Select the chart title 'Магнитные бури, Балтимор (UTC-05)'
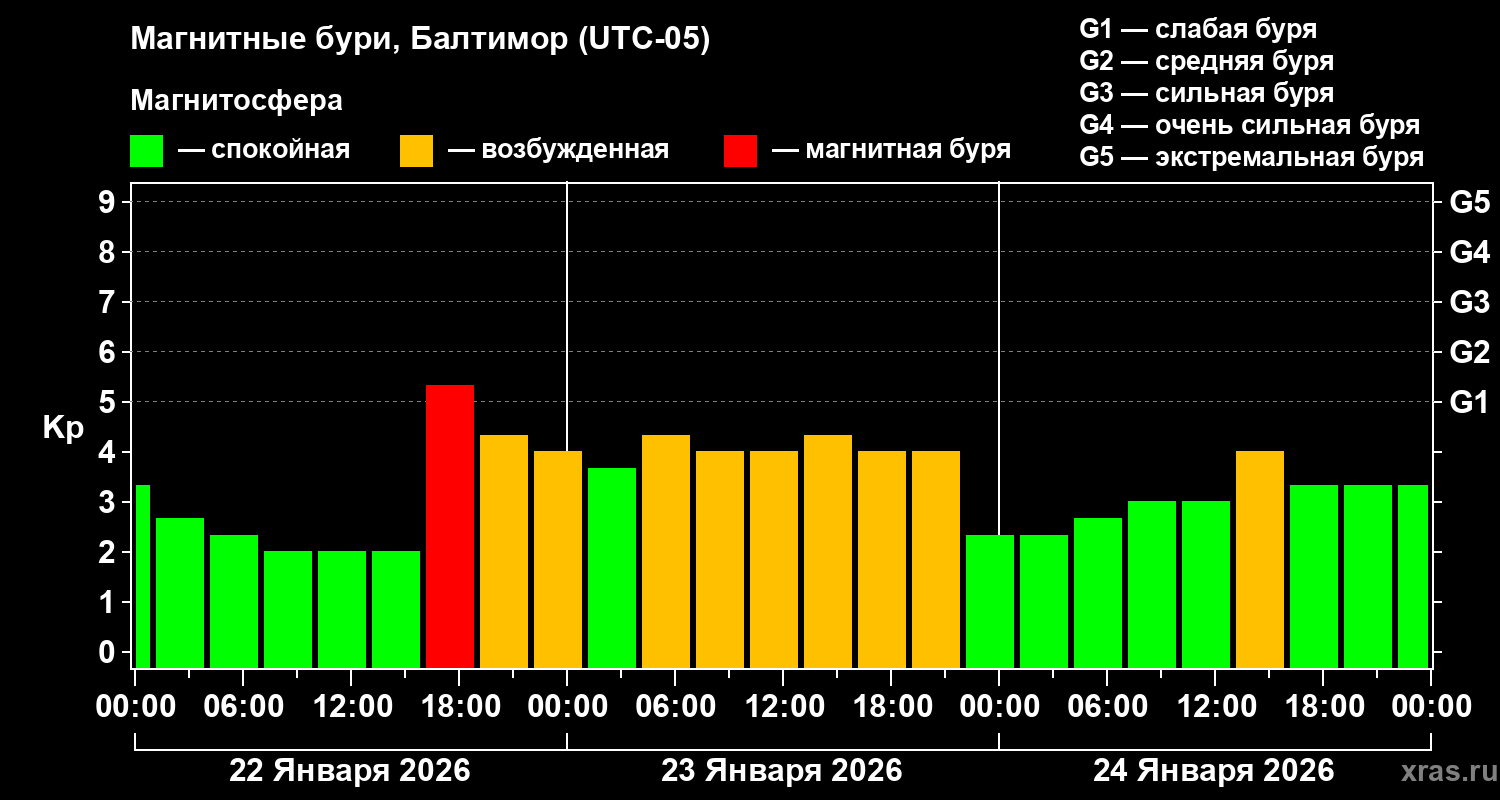The width and height of the screenshot is (1500, 800). [420, 40]
